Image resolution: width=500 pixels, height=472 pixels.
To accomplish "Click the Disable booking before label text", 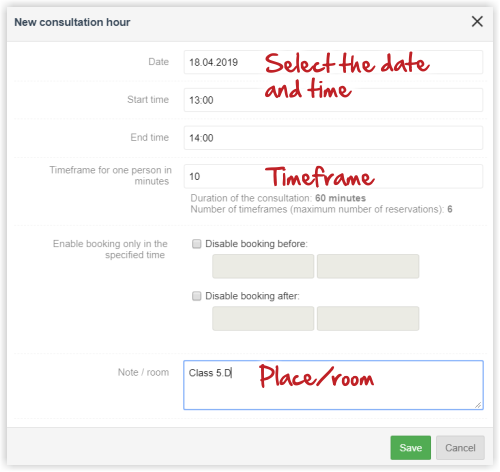I will (256, 244).
